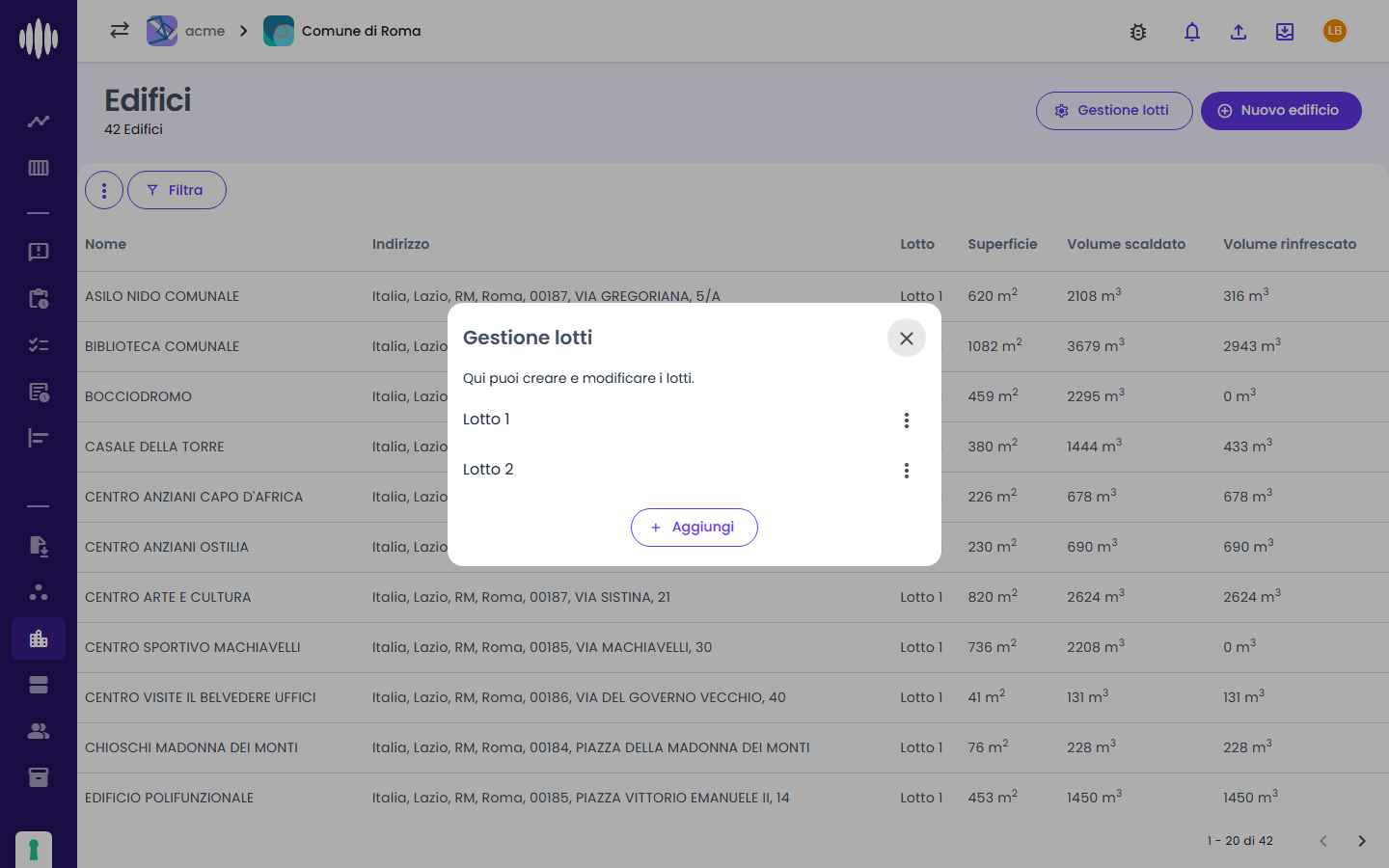The width and height of the screenshot is (1389, 868).
Task: Close the Gestione lotti dialog
Action: pyautogui.click(x=907, y=339)
